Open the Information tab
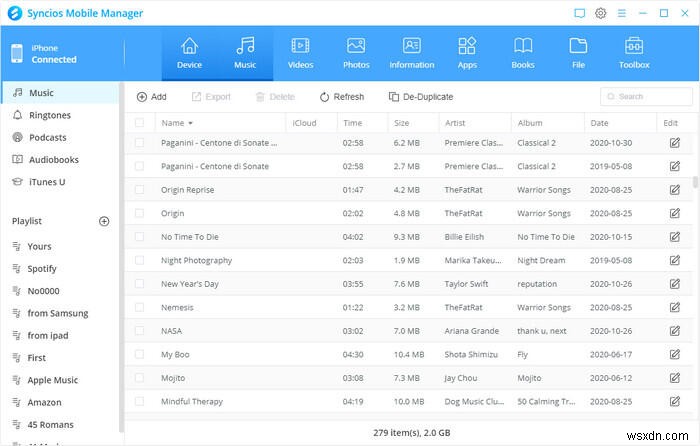 point(412,54)
